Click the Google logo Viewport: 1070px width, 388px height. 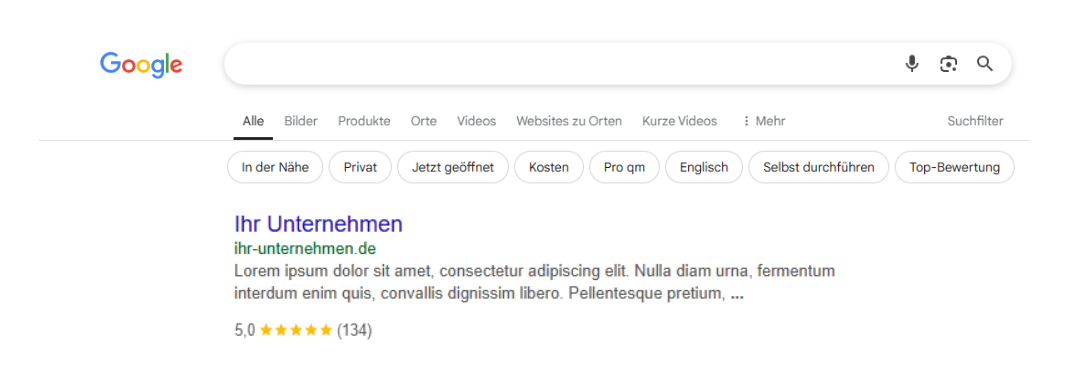tap(141, 65)
